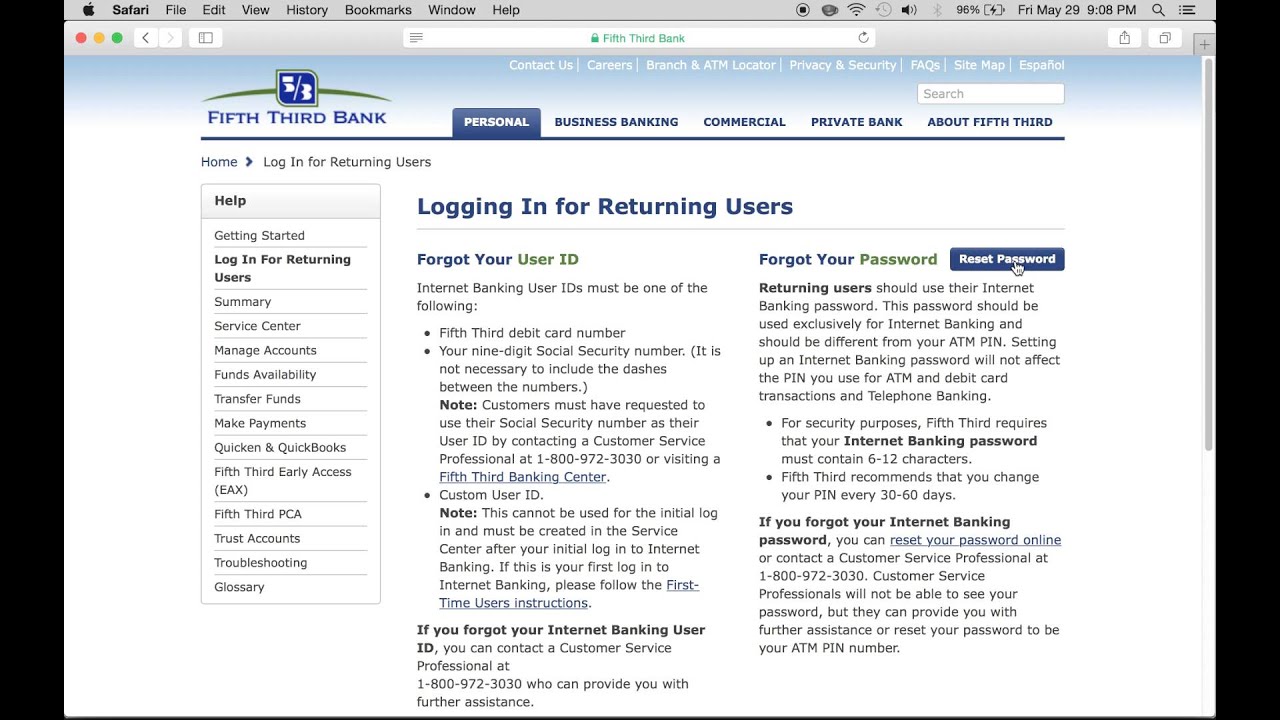Click the screen recording stop icon in the menu bar
This screenshot has height=720, width=1280.
[803, 10]
